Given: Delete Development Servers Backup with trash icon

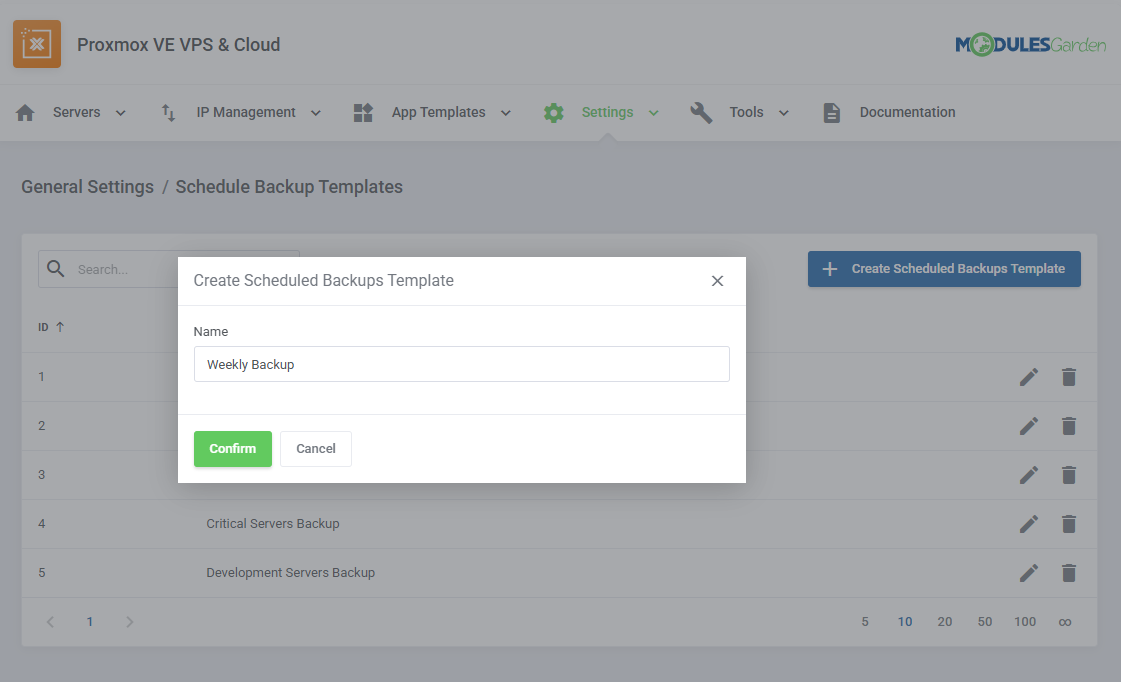Looking at the screenshot, I should click(x=1069, y=573).
